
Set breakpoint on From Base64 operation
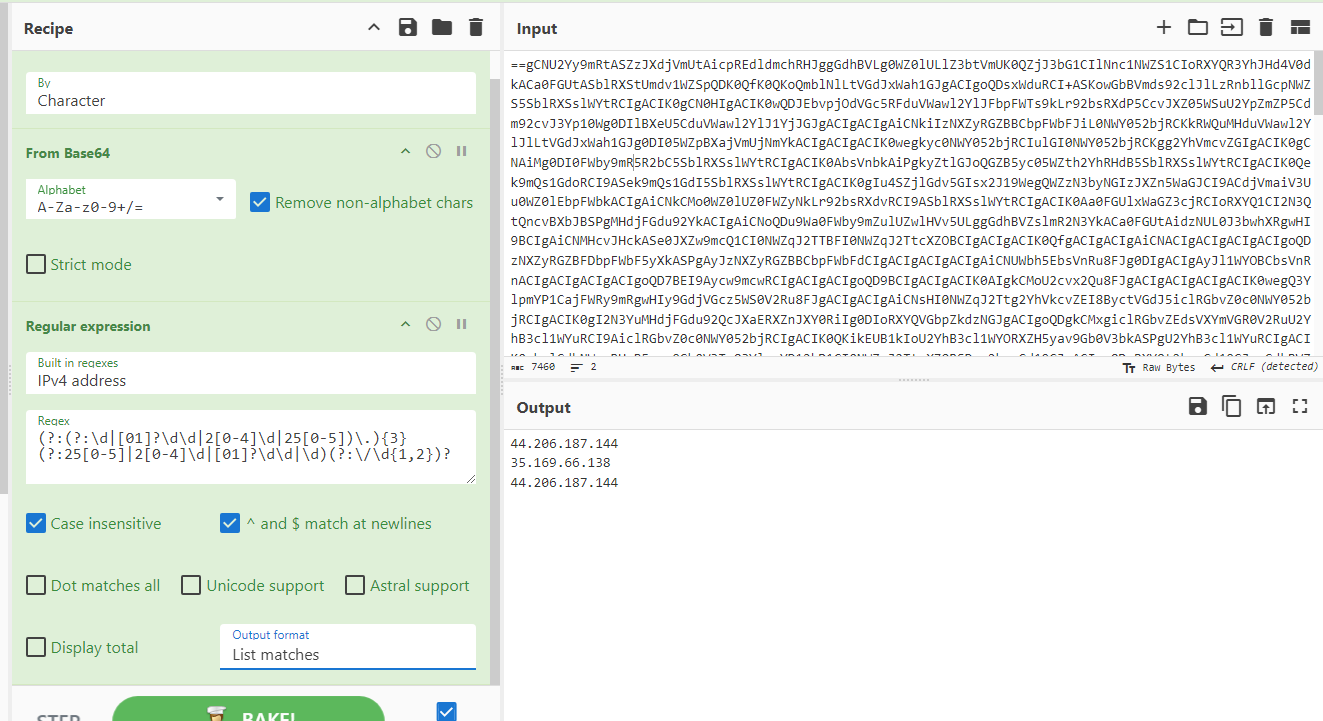coord(462,152)
